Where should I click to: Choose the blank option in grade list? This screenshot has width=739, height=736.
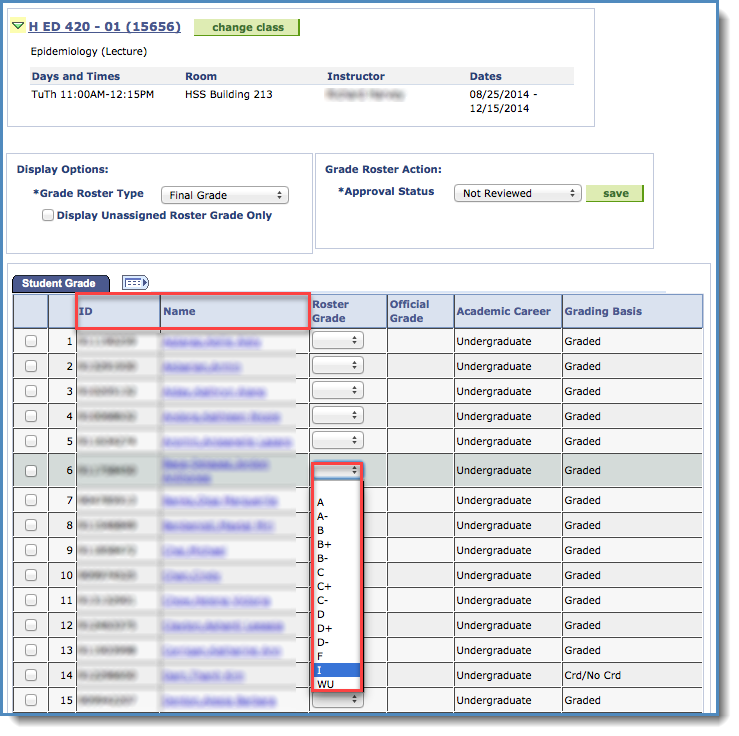[x=337, y=488]
